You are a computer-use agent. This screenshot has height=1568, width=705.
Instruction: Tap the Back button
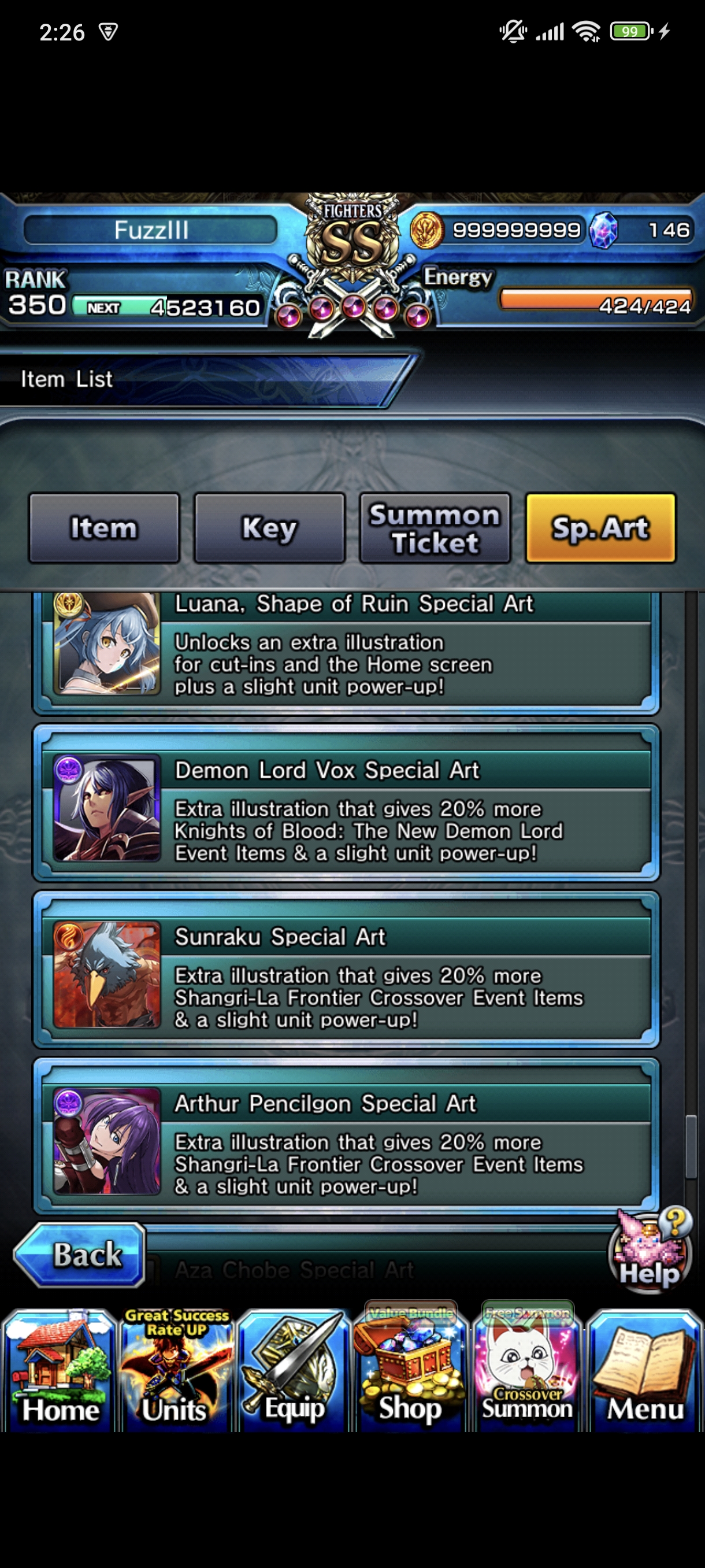pos(80,1255)
